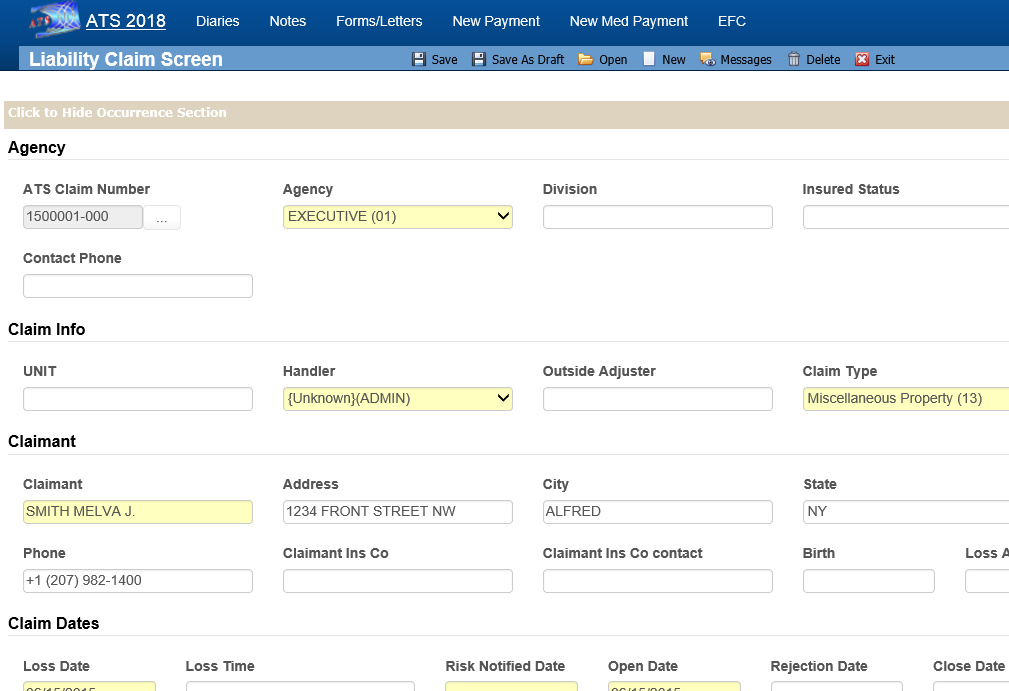The width and height of the screenshot is (1009, 691).
Task: Click into the Contact Phone field
Action: (x=138, y=286)
